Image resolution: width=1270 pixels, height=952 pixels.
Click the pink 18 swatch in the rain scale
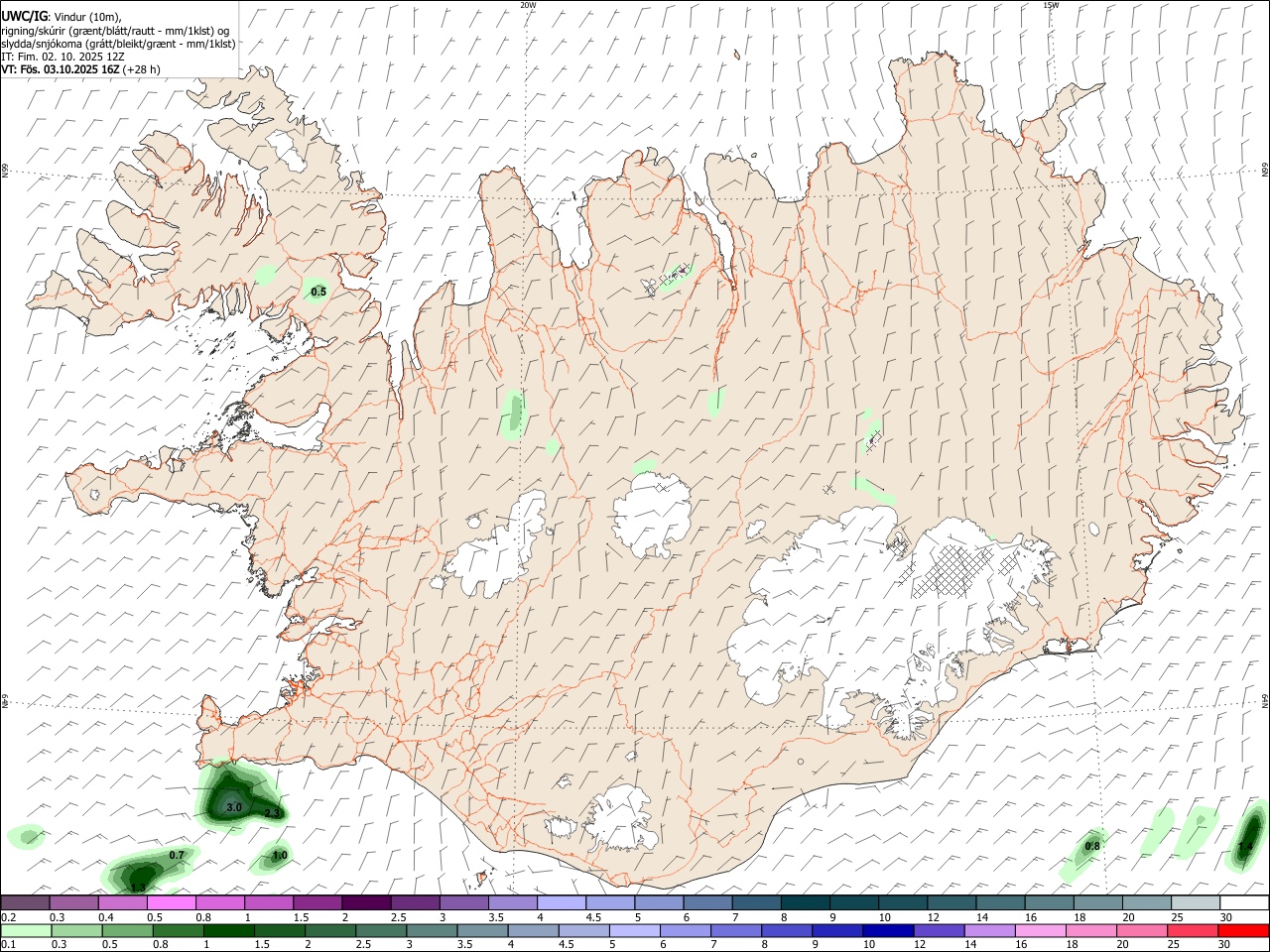pos(1090,930)
